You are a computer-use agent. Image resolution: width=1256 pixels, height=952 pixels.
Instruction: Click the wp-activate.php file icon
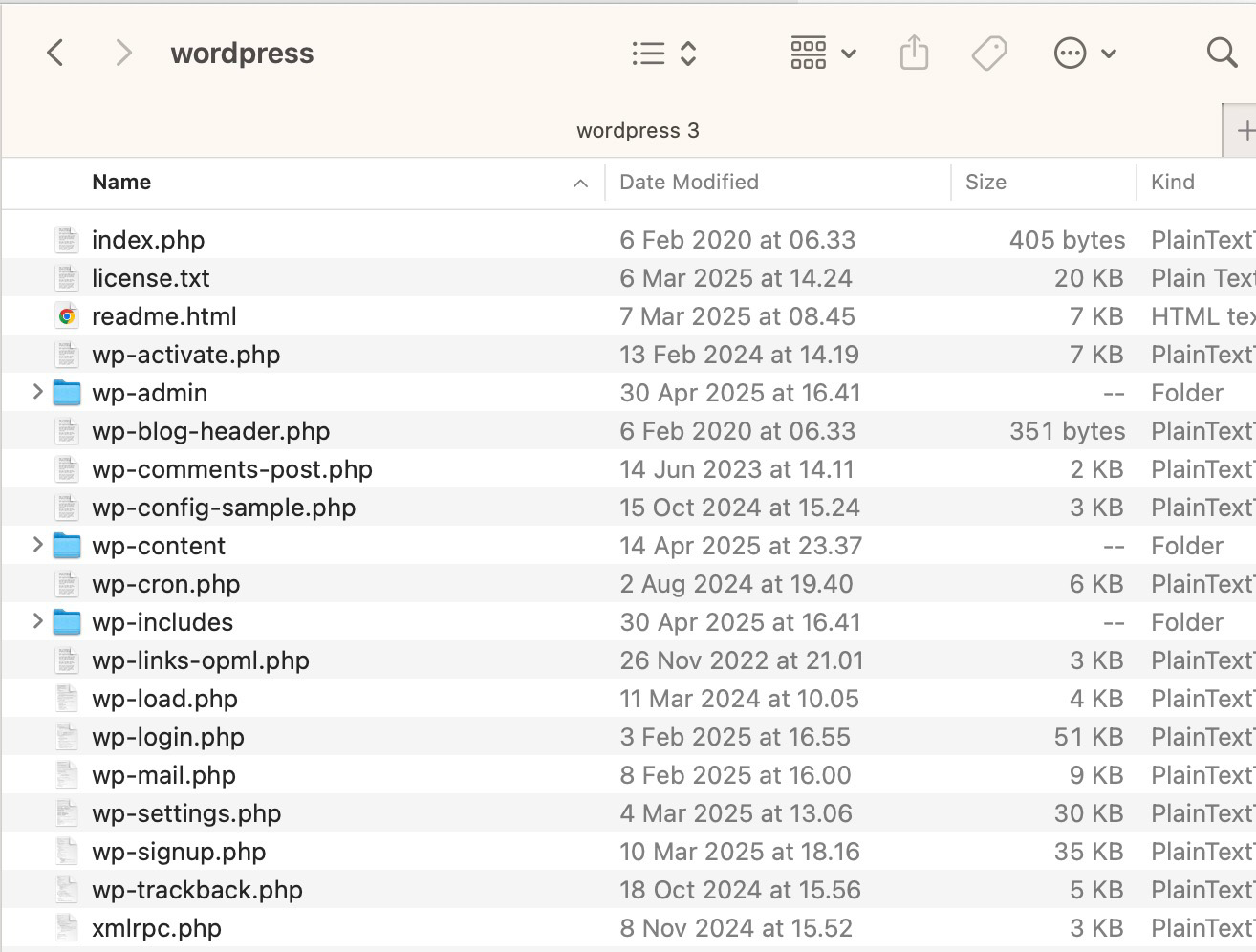pos(67,355)
